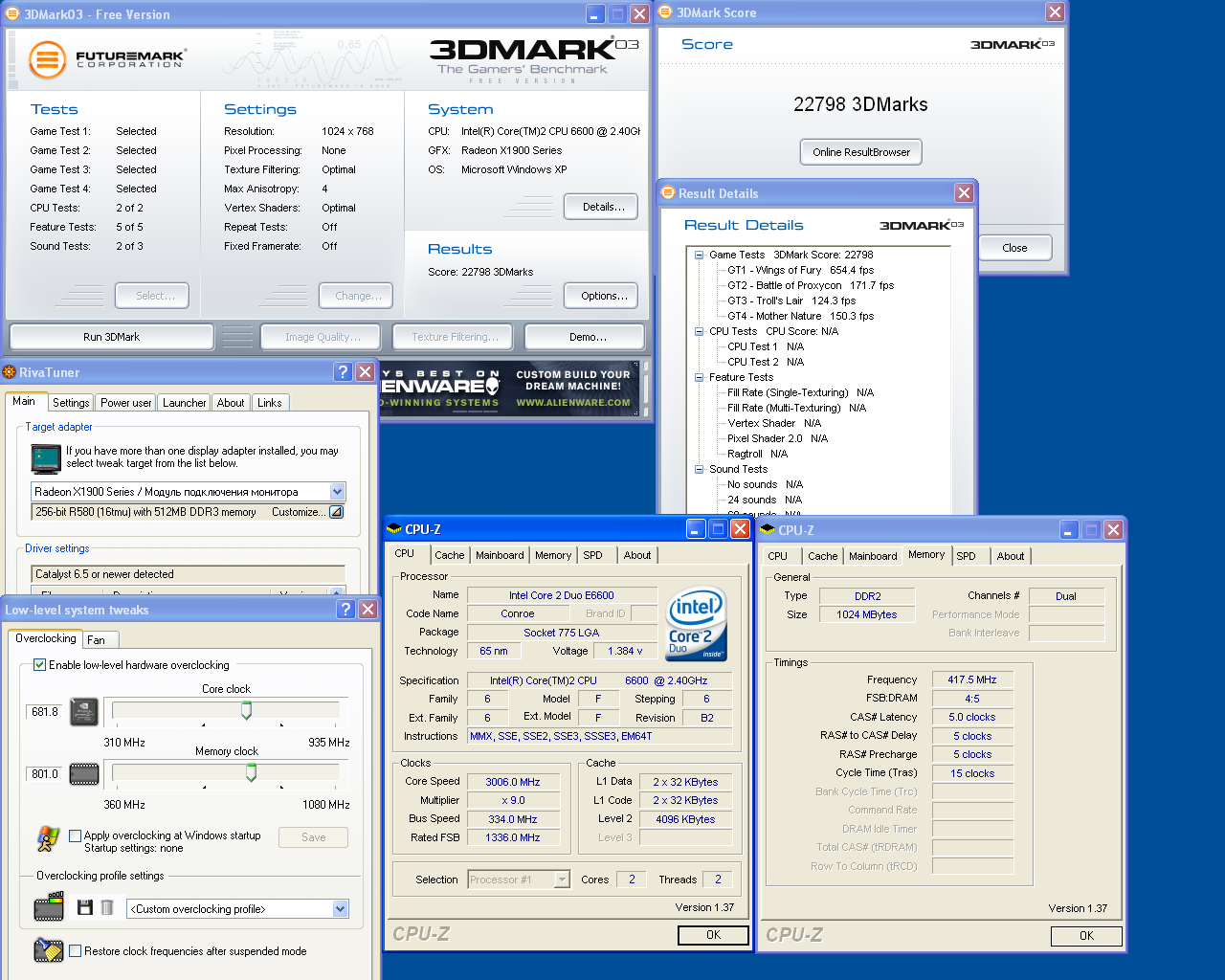Open the RivaTuner Launcher tab

(184, 403)
